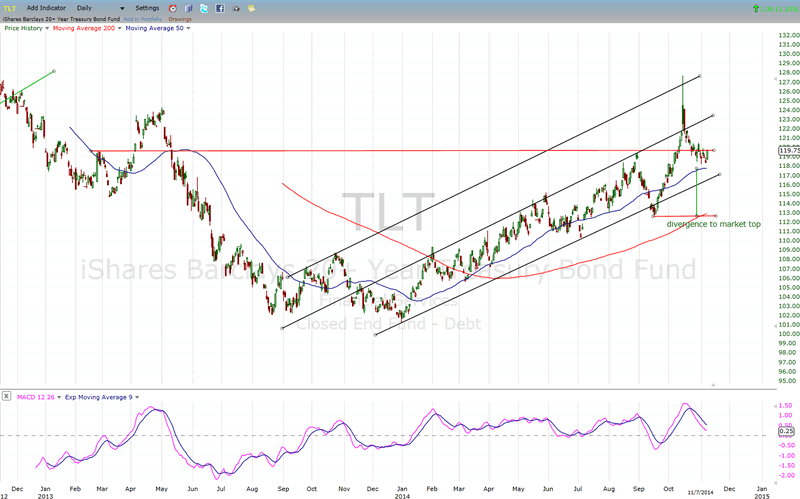Click the Add to Portfolio link
Viewport: 800px width, 499px height.
143,19
